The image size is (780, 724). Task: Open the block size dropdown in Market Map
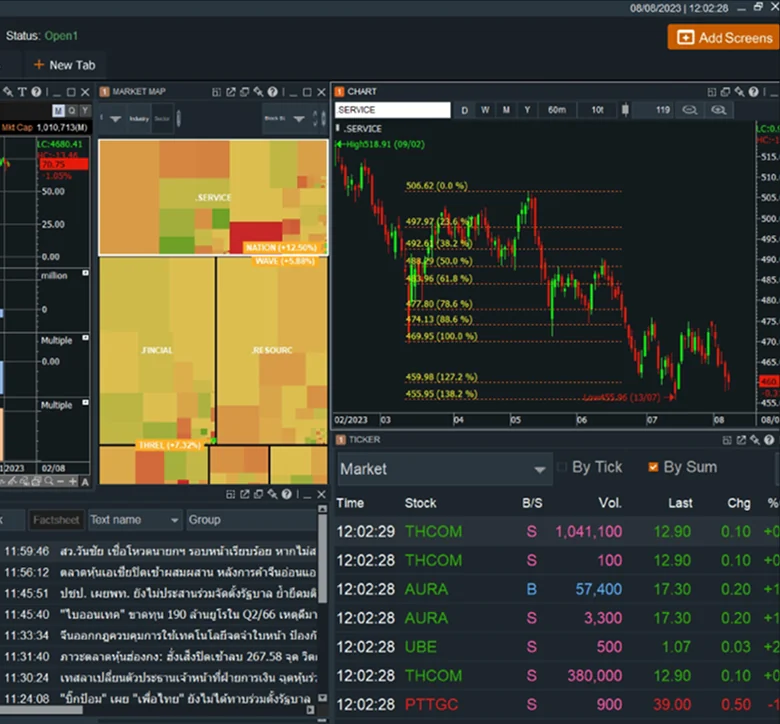[298, 118]
